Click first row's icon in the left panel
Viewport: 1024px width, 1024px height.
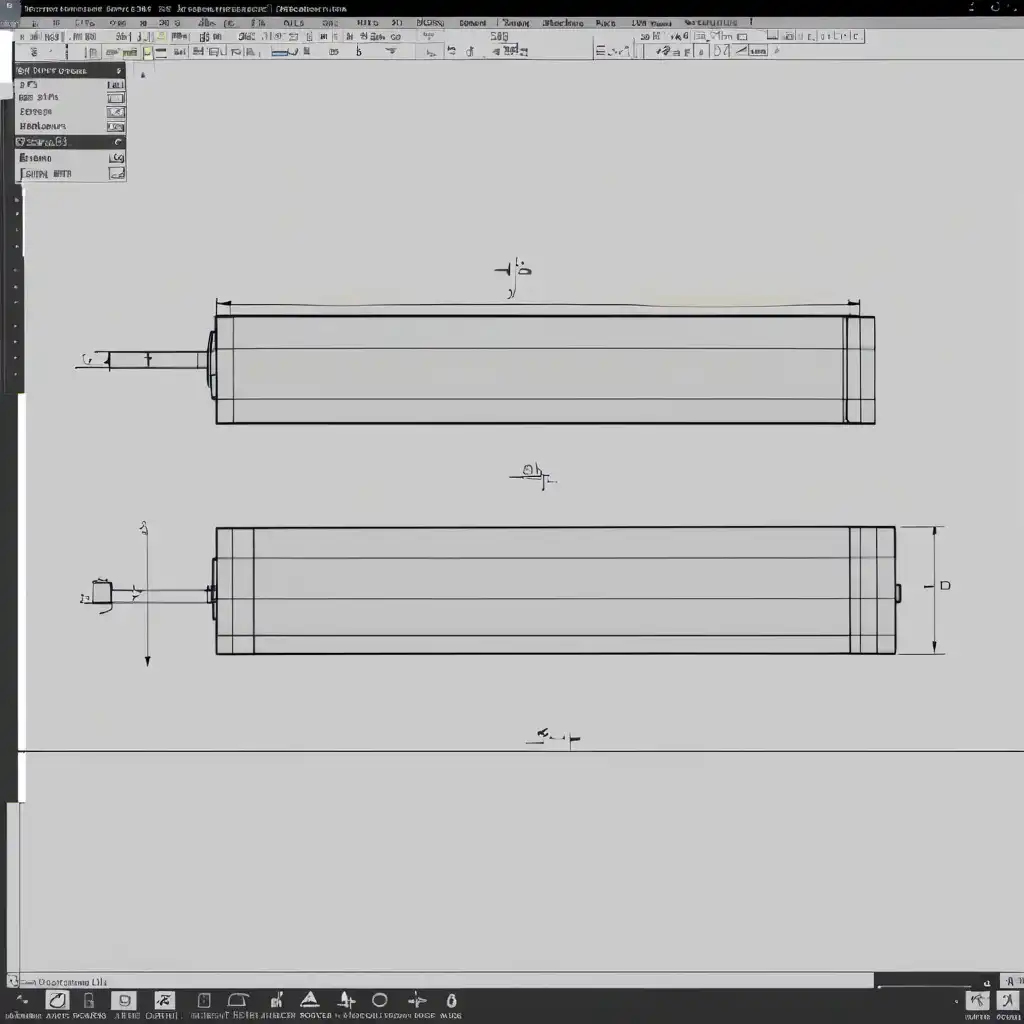click(x=116, y=85)
